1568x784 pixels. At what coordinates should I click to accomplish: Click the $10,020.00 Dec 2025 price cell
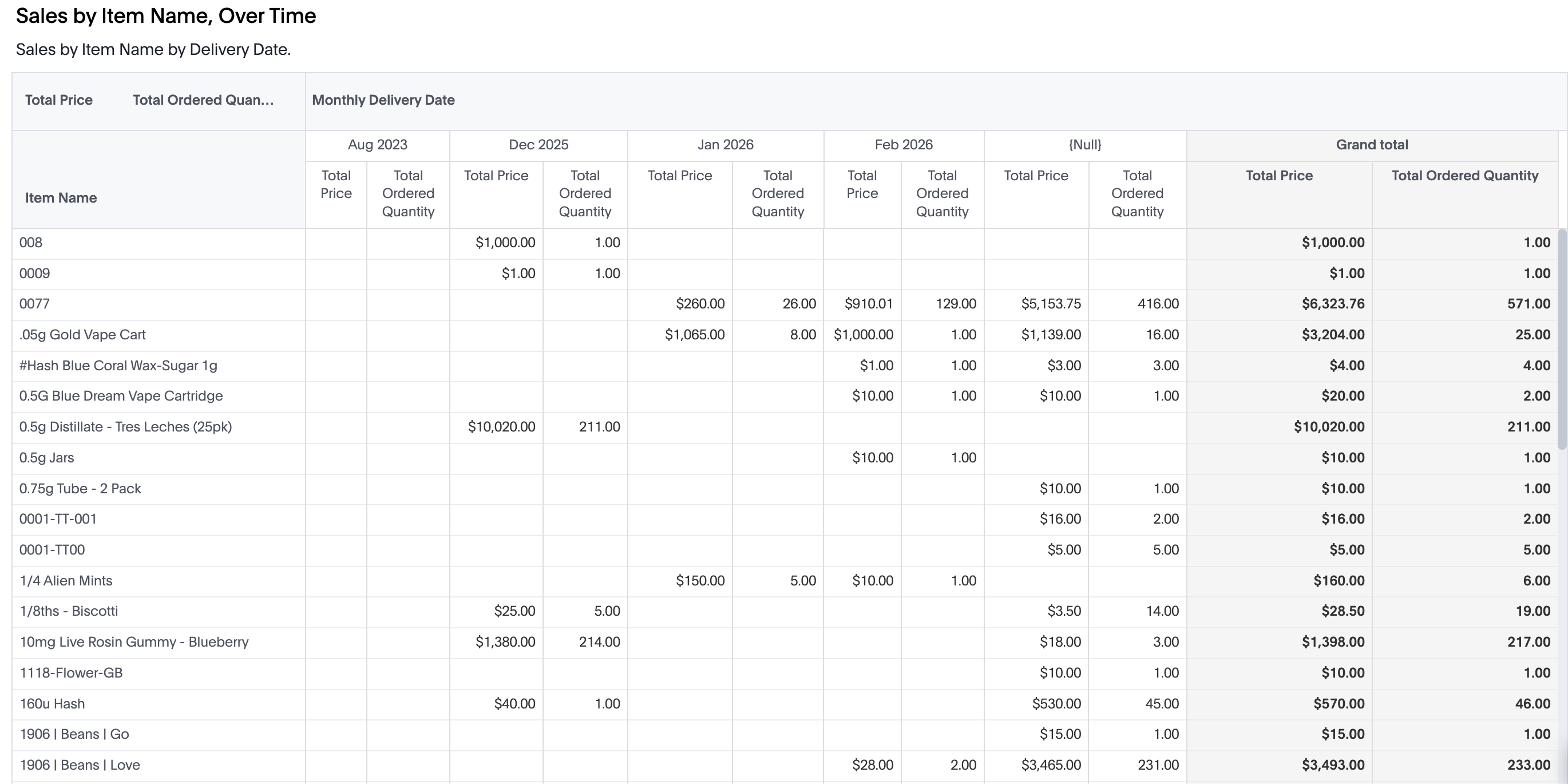click(x=501, y=427)
